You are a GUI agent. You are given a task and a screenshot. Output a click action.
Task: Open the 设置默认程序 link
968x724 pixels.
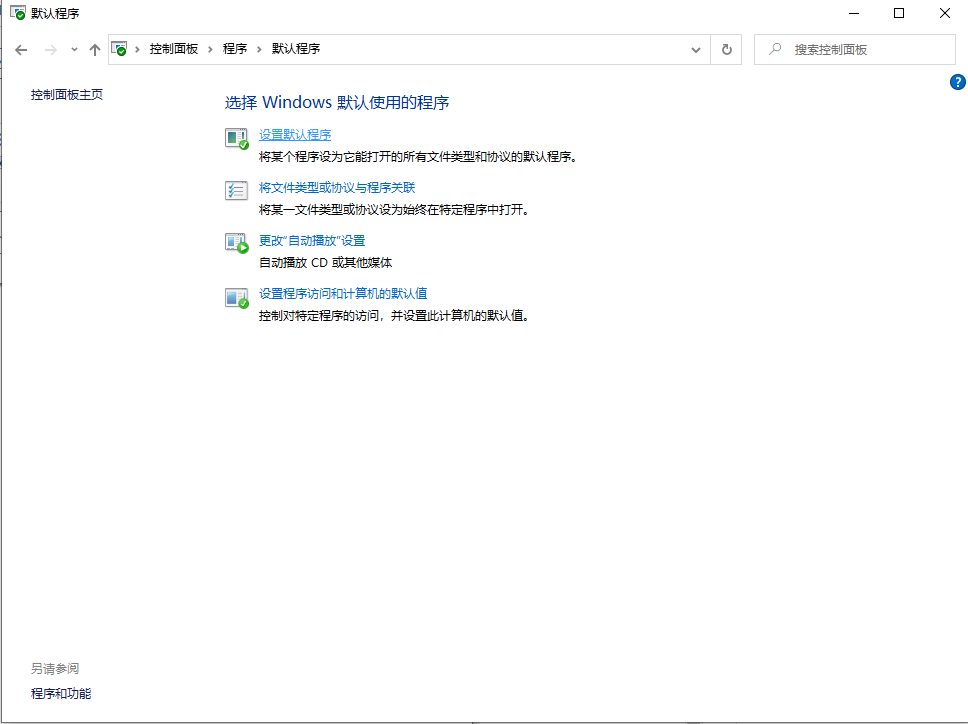(295, 134)
